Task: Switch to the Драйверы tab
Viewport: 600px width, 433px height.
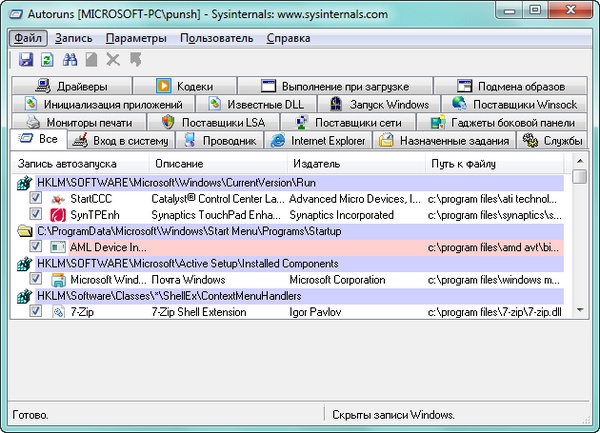Action: (81, 86)
